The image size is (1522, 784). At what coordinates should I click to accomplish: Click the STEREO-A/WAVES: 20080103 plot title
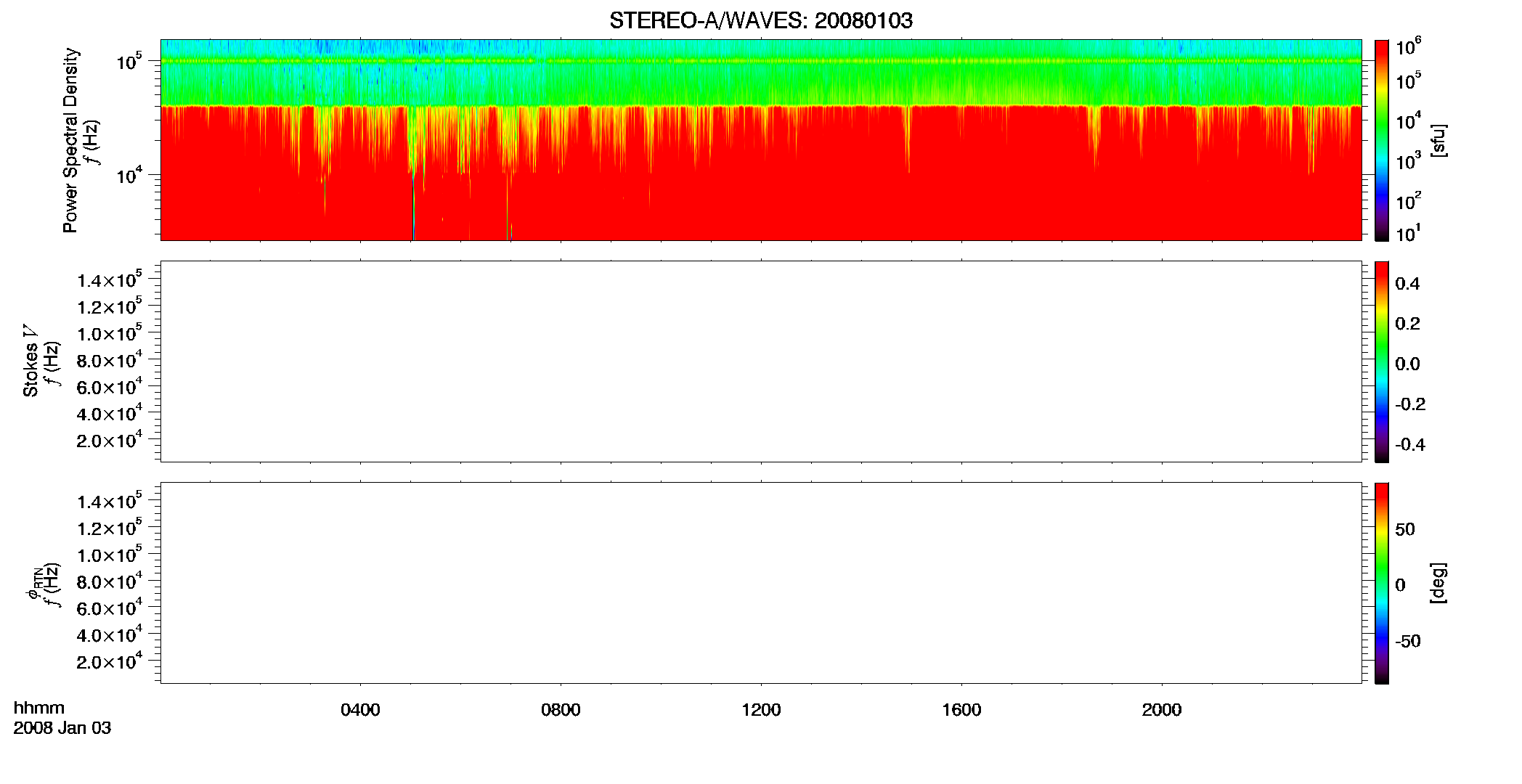761,20
